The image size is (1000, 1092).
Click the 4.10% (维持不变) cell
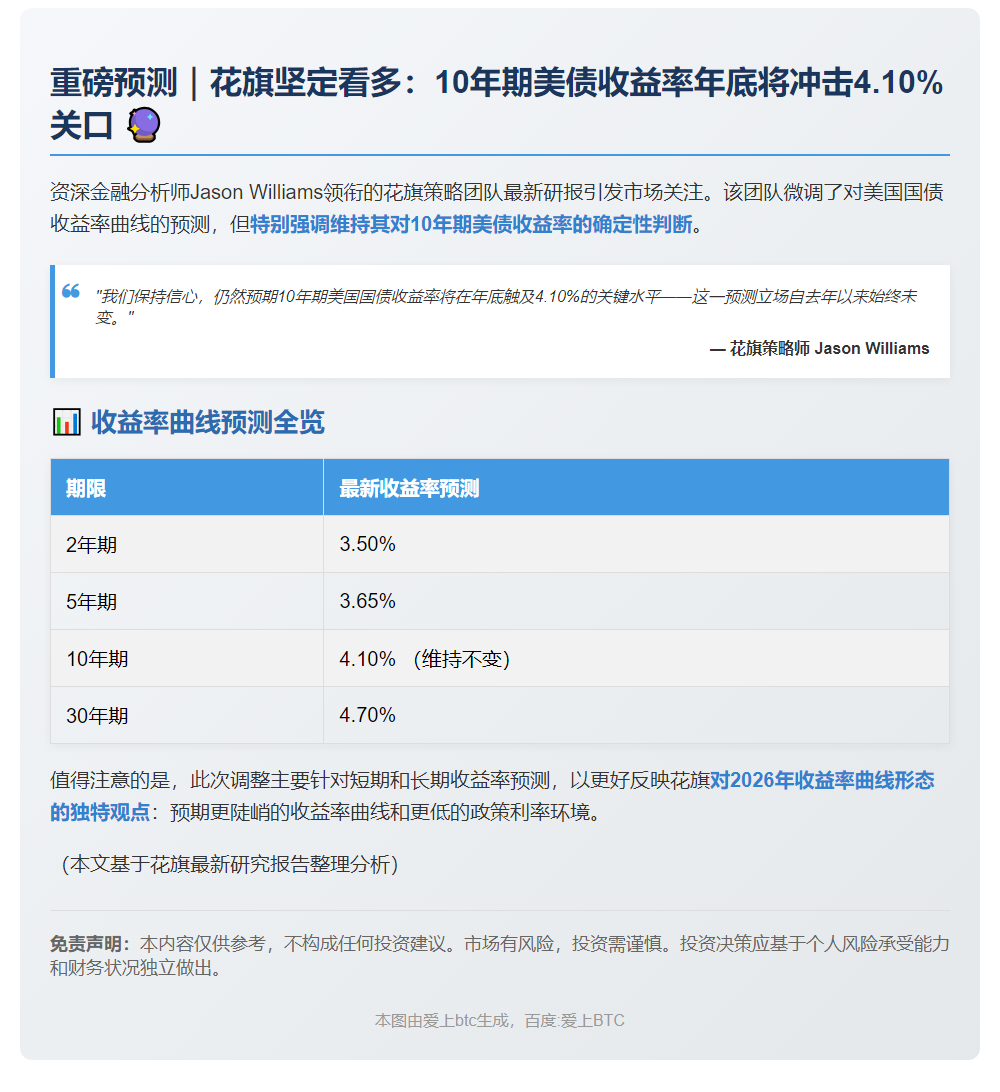click(425, 659)
